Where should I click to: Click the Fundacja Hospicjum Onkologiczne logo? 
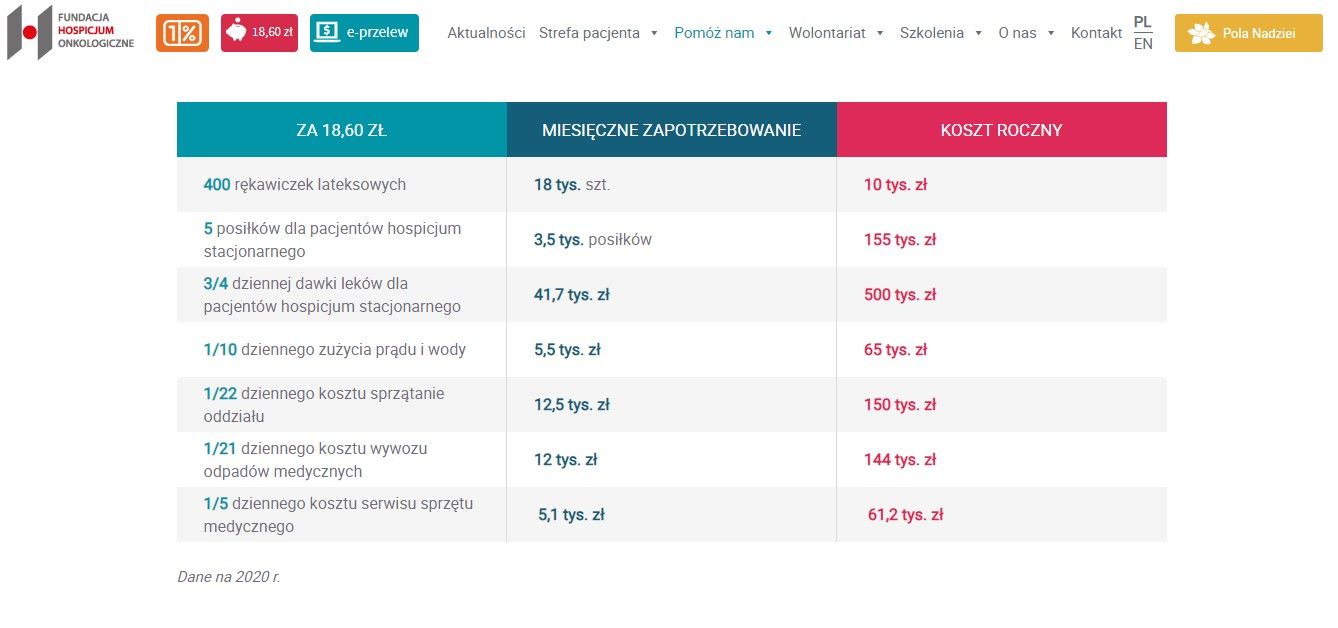pos(70,32)
